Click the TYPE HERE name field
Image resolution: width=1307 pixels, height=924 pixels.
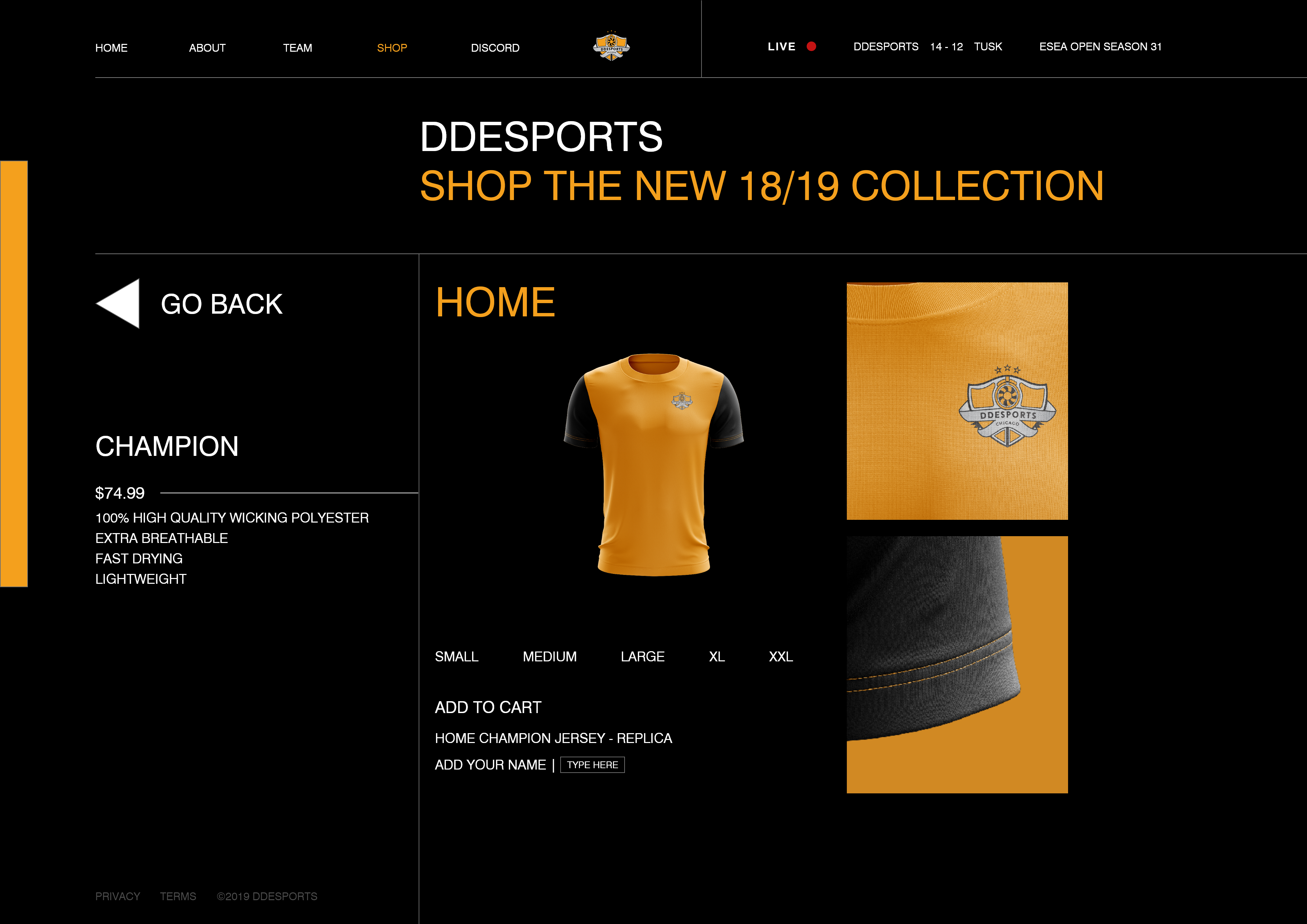(x=593, y=765)
